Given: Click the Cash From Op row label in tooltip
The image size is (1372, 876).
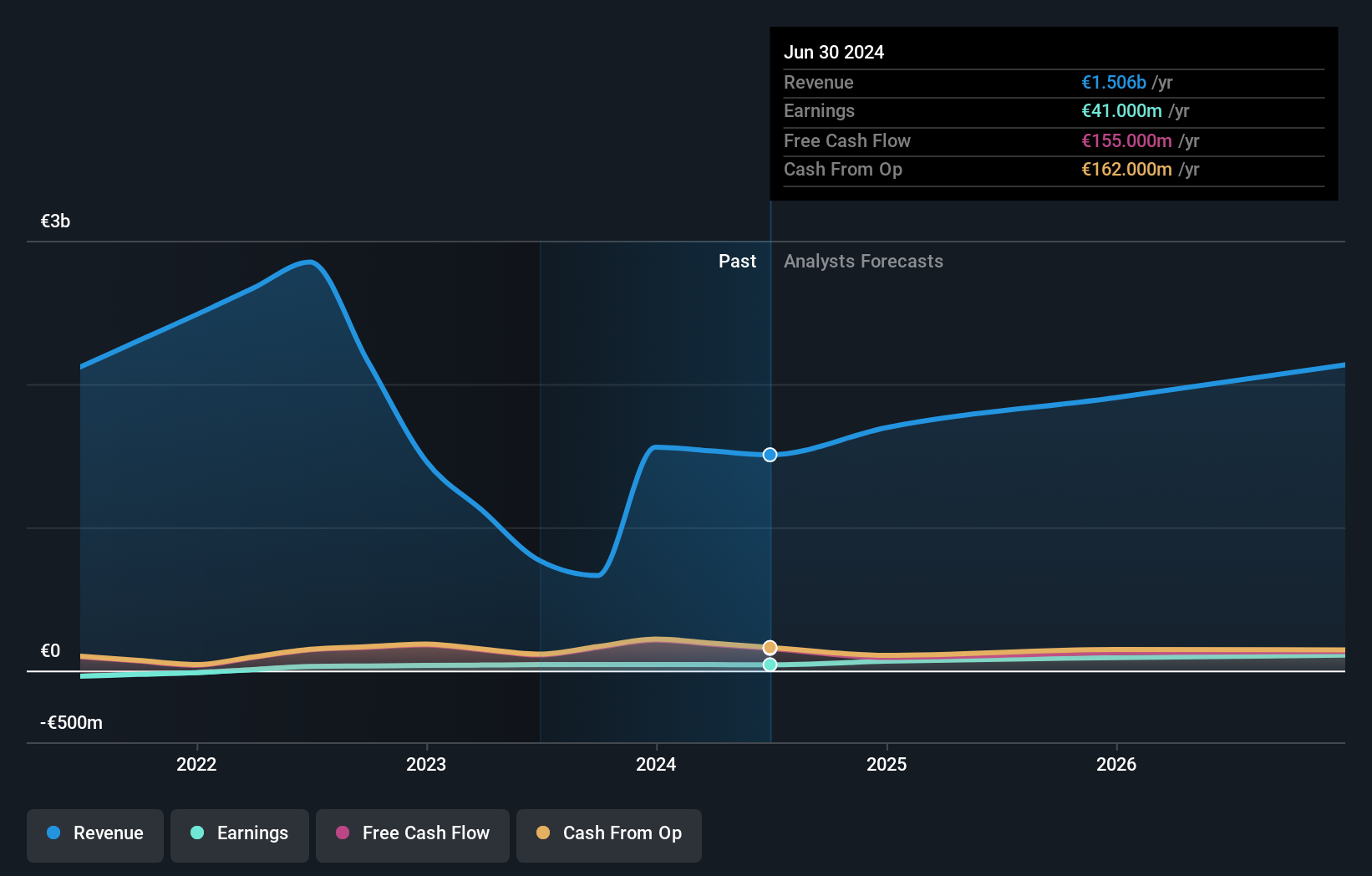Looking at the screenshot, I should [x=843, y=169].
